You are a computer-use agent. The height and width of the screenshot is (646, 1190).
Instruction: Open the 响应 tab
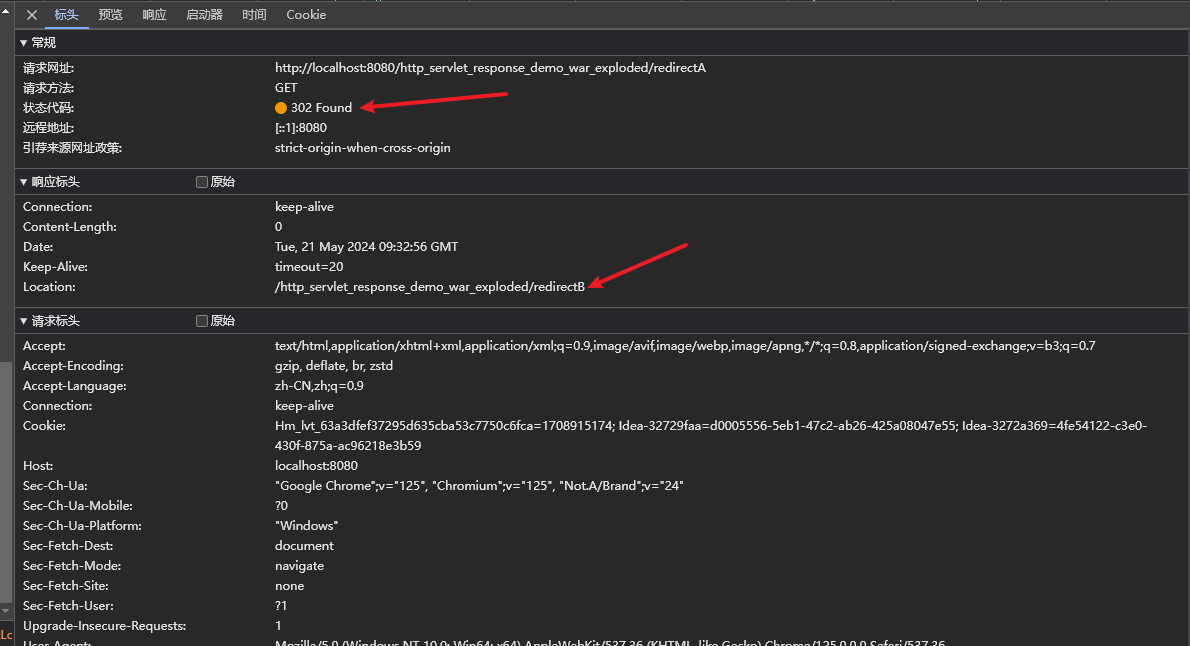coord(155,15)
